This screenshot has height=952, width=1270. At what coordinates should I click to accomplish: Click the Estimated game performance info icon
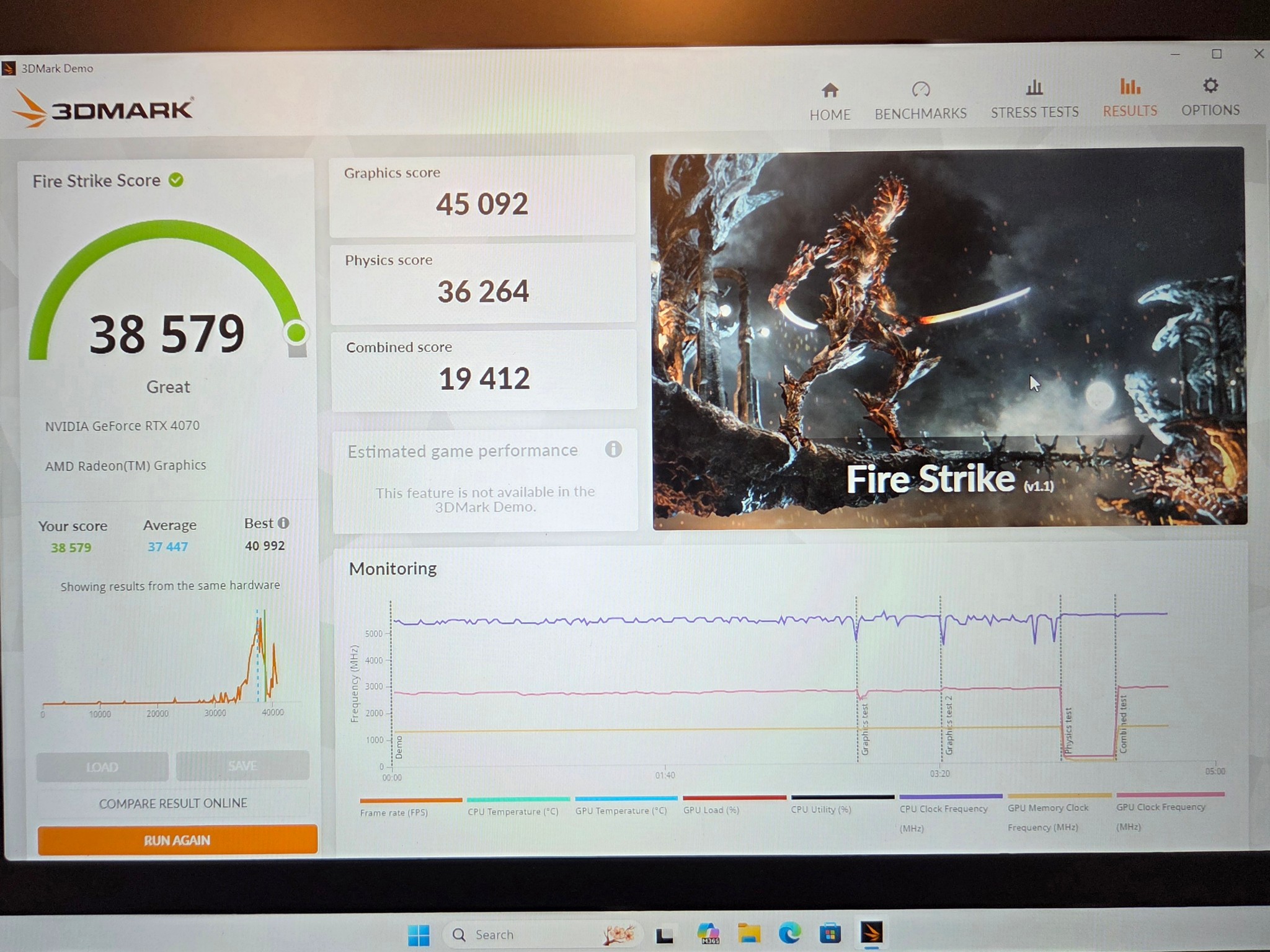pyautogui.click(x=613, y=449)
